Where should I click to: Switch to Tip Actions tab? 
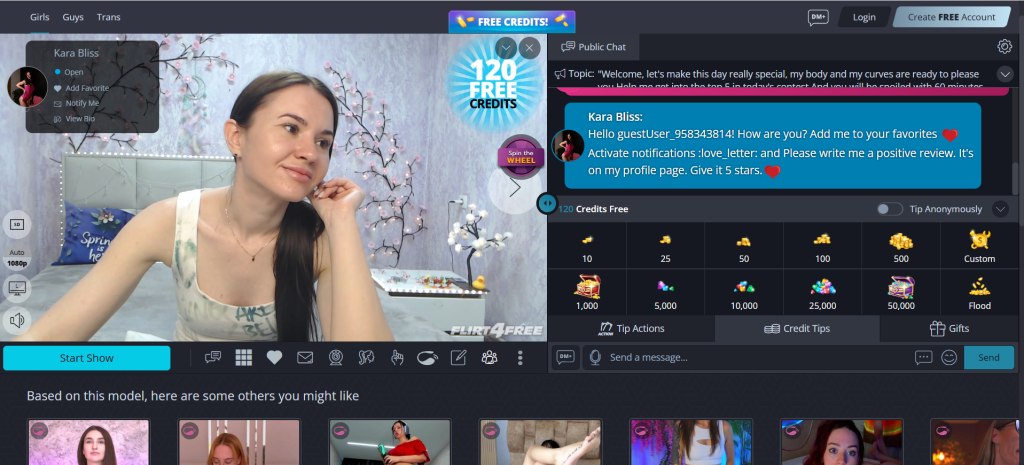tap(632, 329)
